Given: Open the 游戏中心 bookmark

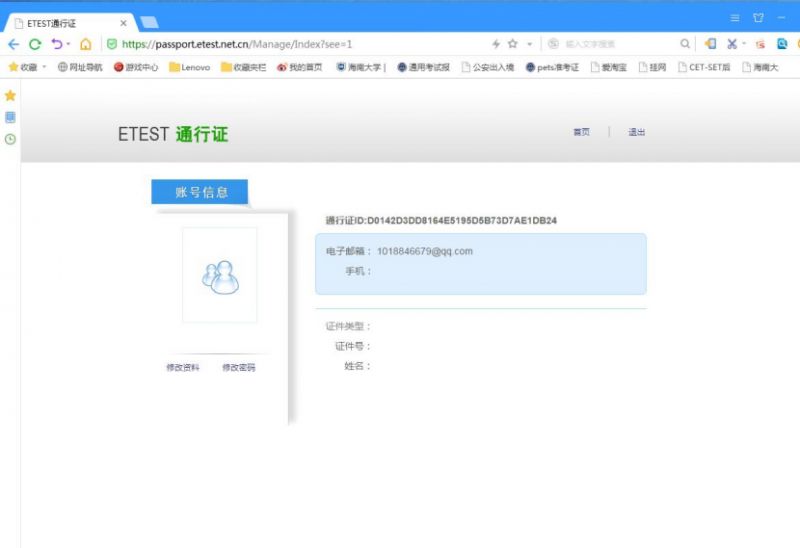Looking at the screenshot, I should [x=136, y=67].
